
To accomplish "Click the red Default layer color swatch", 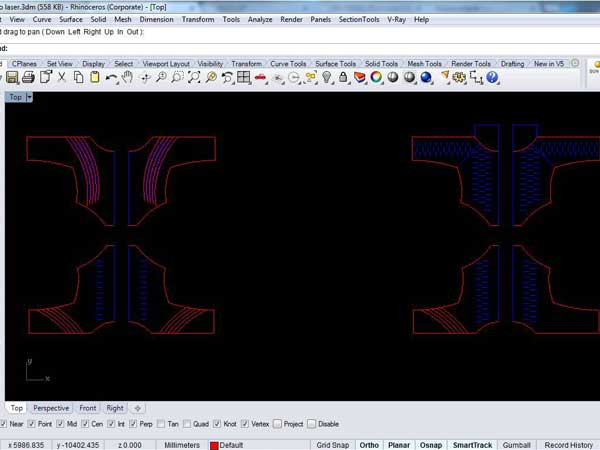I will [x=214, y=445].
